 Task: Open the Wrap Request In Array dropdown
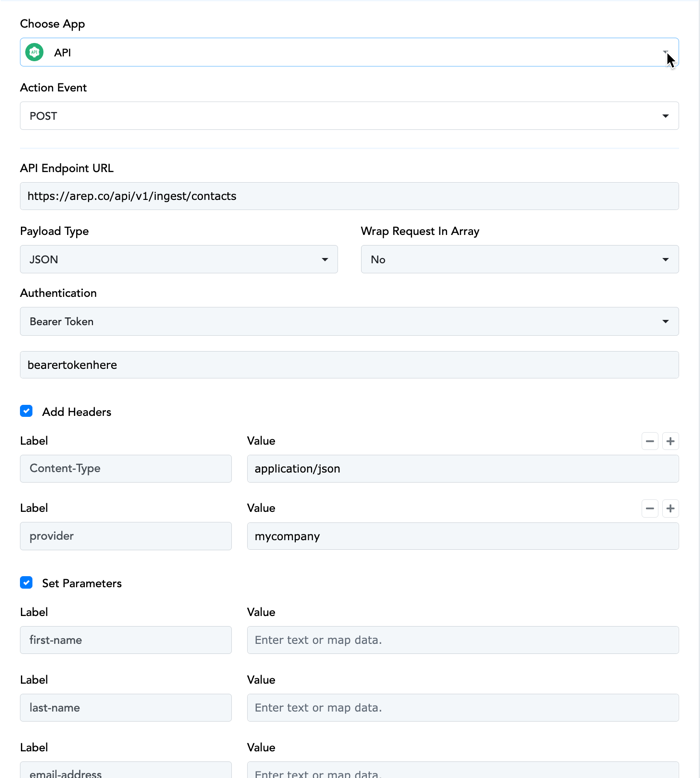pos(519,259)
